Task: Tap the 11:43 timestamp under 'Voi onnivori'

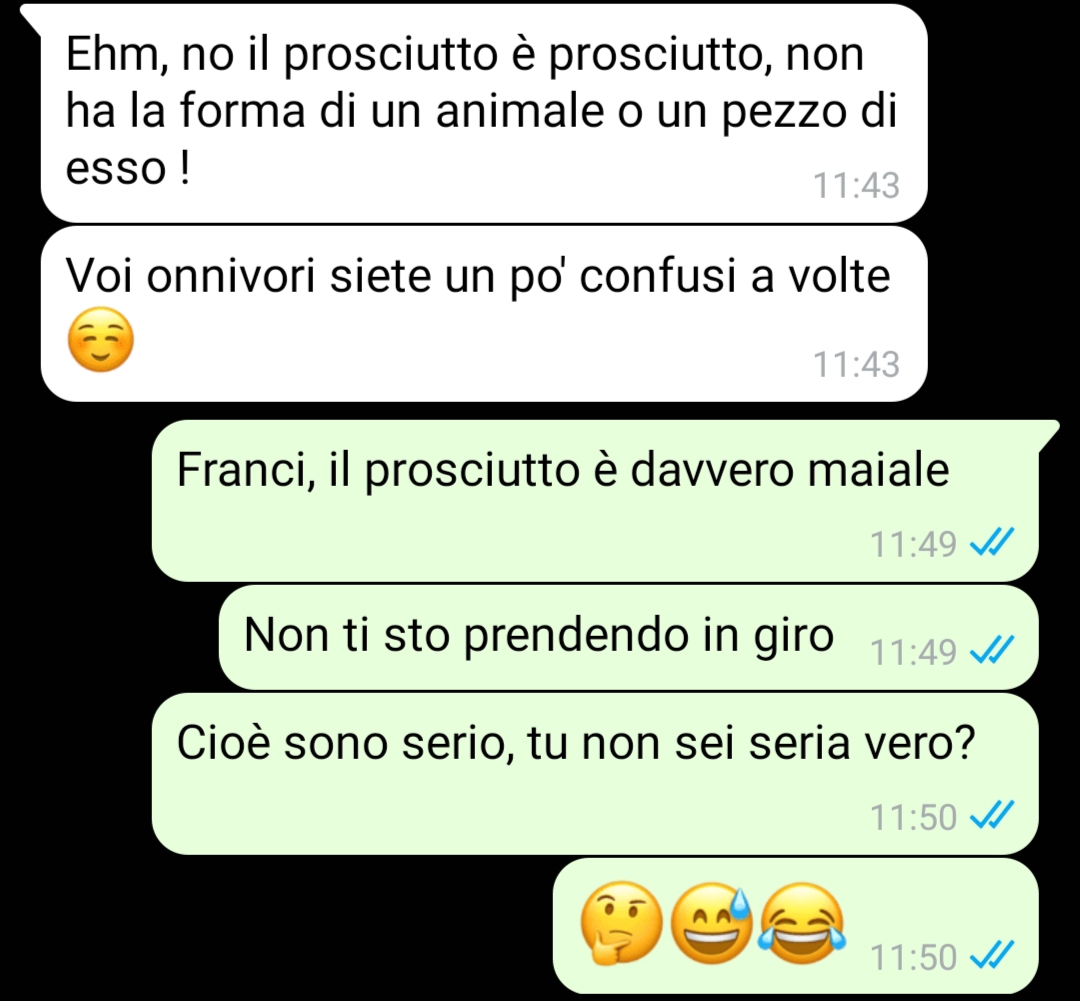Action: pyautogui.click(x=856, y=364)
